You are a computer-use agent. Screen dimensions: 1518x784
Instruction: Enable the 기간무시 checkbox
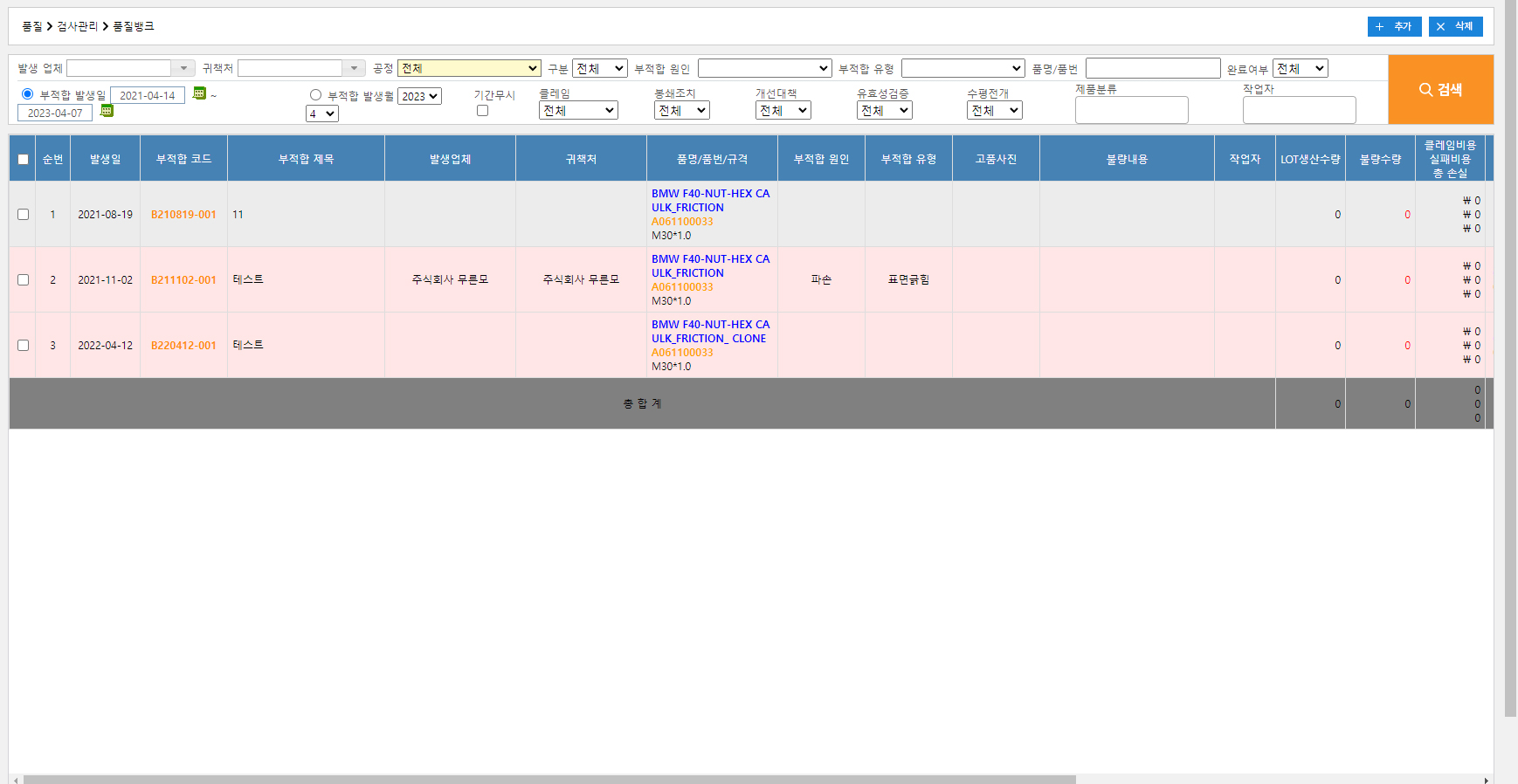(x=482, y=111)
